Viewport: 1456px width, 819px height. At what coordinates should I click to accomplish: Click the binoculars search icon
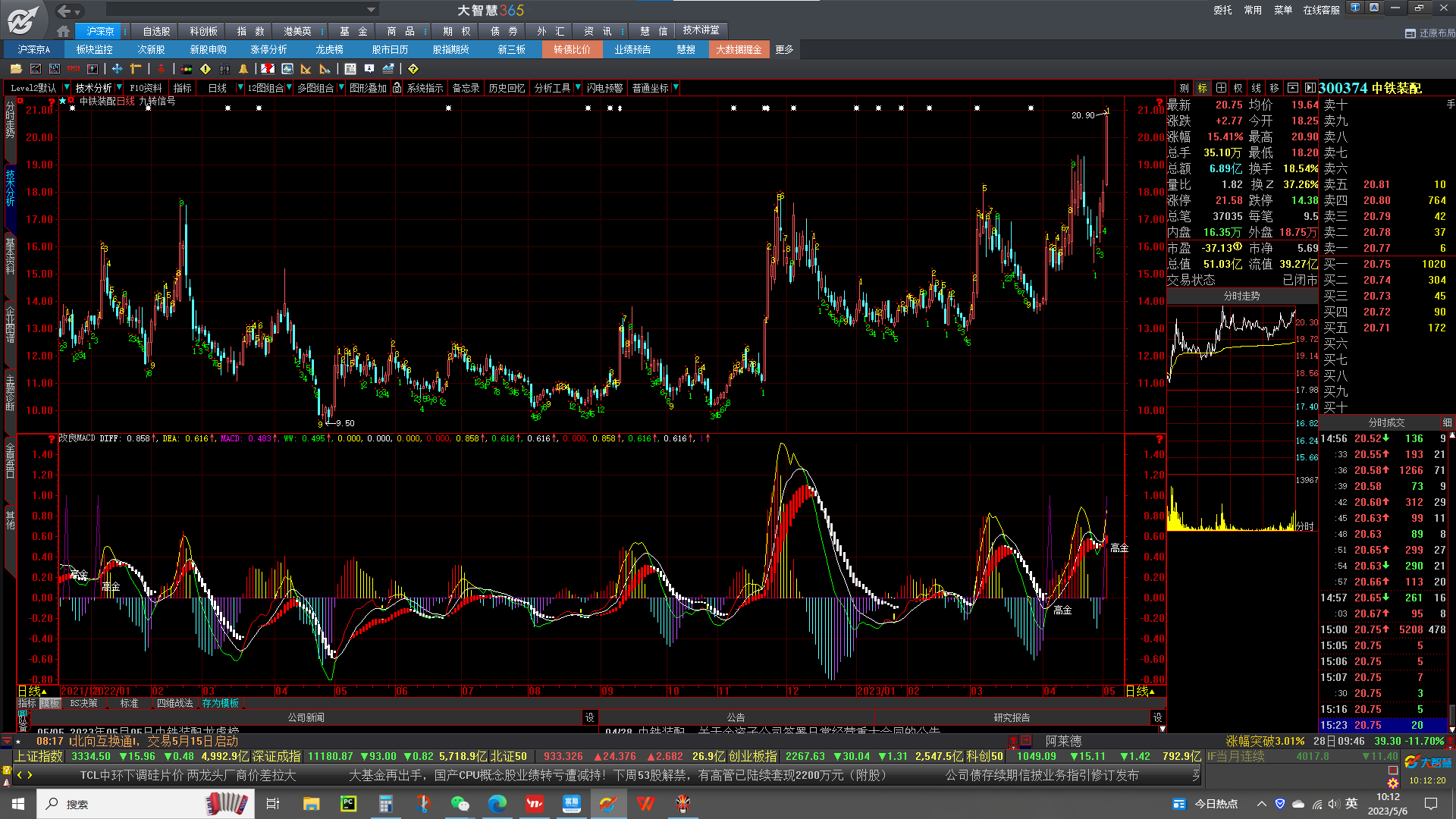click(x=224, y=69)
